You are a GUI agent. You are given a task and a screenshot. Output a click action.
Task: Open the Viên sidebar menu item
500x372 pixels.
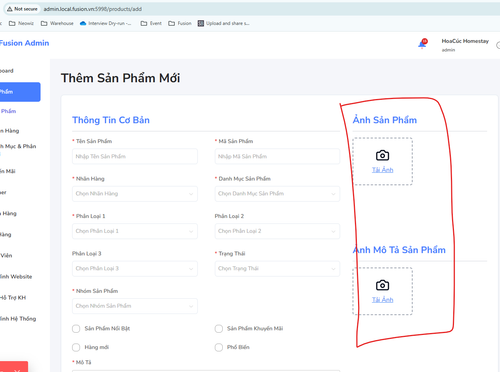point(7,256)
